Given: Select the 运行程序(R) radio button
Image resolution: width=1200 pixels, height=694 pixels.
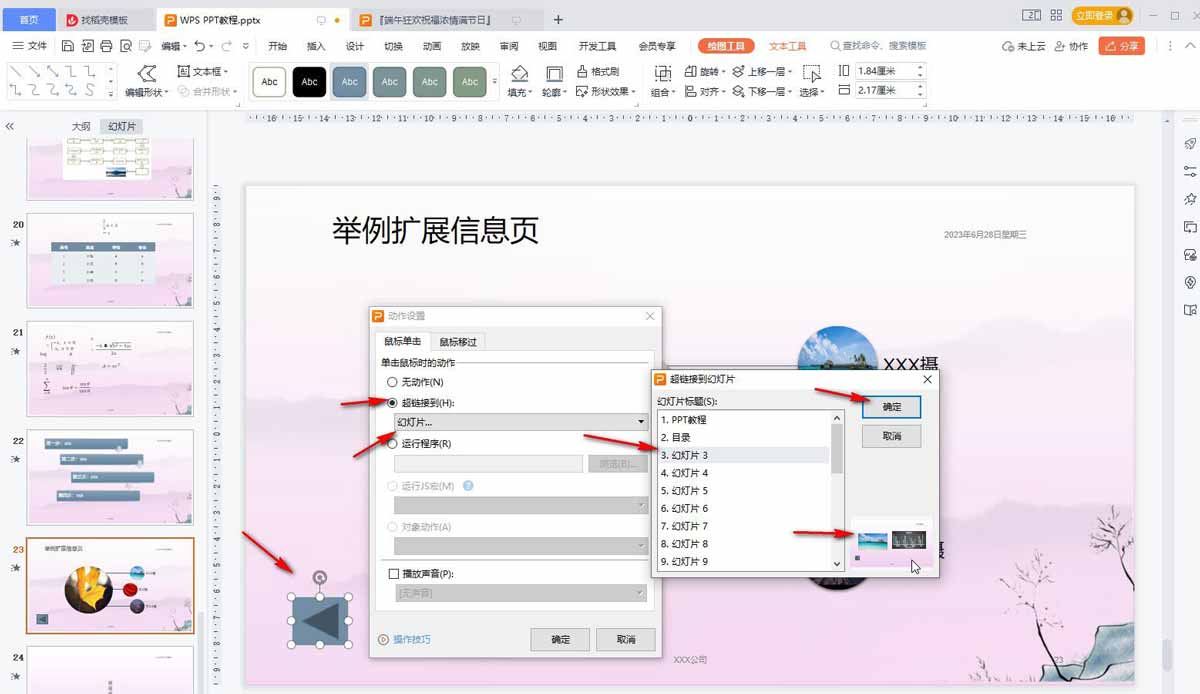Looking at the screenshot, I should 392,443.
